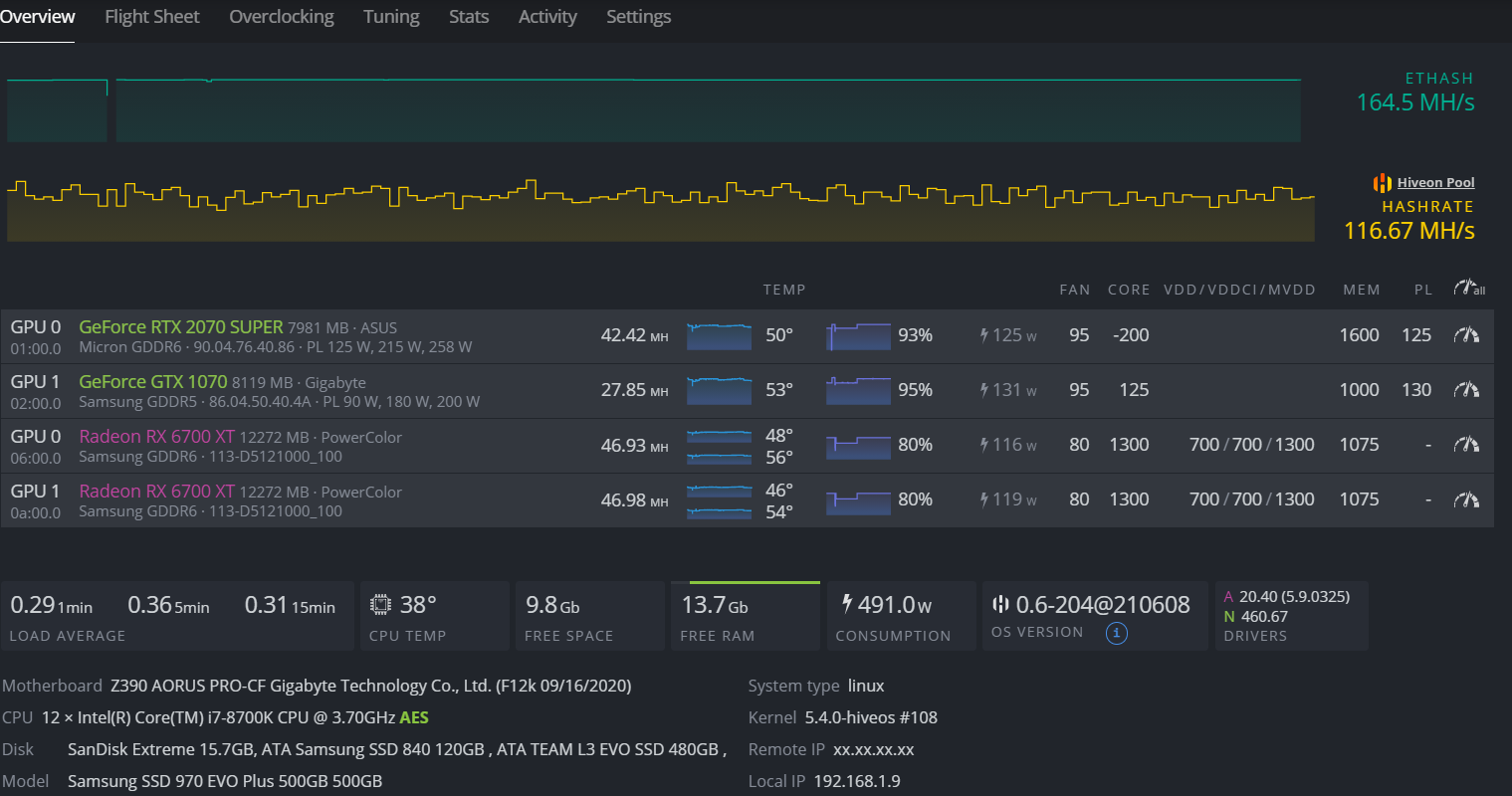Click the power bolt icon beside 125 w
Screen dimensions: 1512x796
983,335
